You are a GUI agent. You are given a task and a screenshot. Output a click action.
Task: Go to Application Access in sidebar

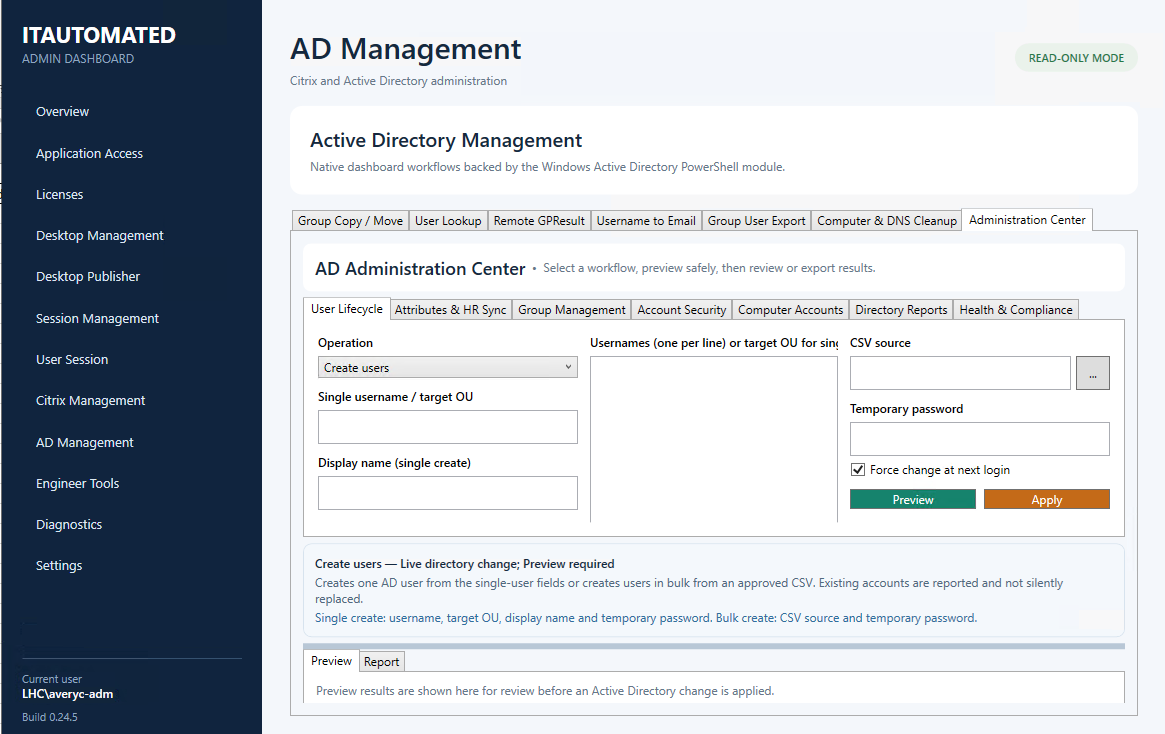[89, 153]
